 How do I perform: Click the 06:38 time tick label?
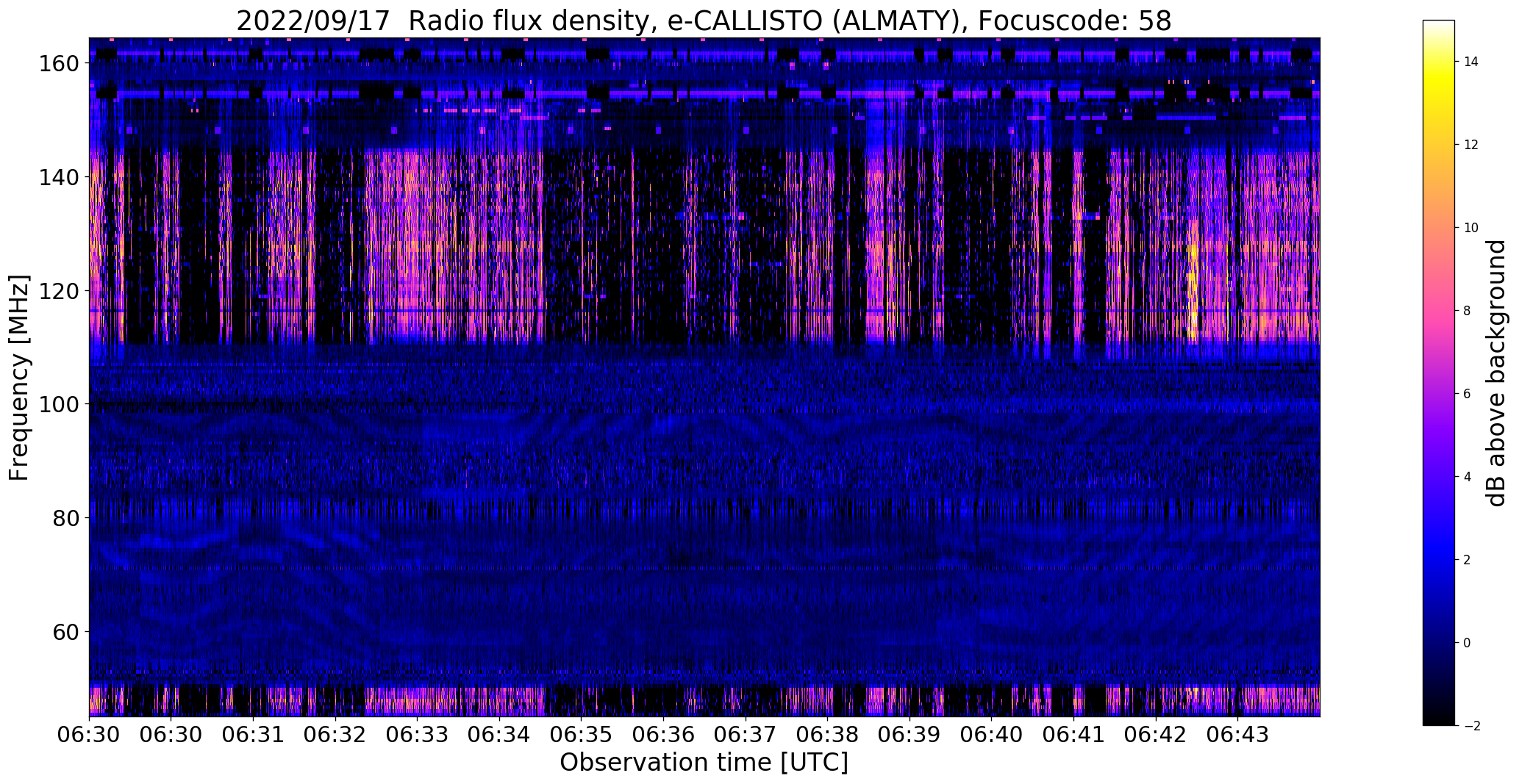(x=827, y=735)
